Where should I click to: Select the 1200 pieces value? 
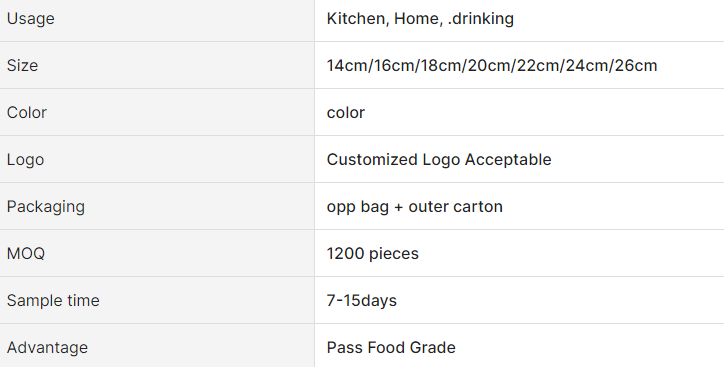373,253
